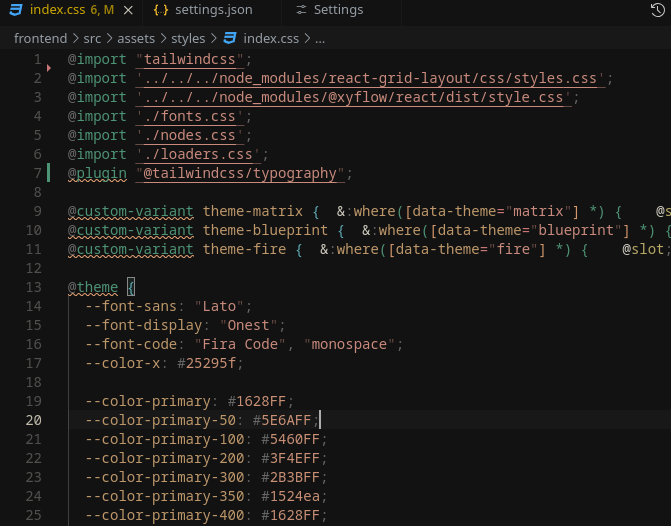Click the #2B3BFF color value
671x526 pixels.
pos(290,477)
